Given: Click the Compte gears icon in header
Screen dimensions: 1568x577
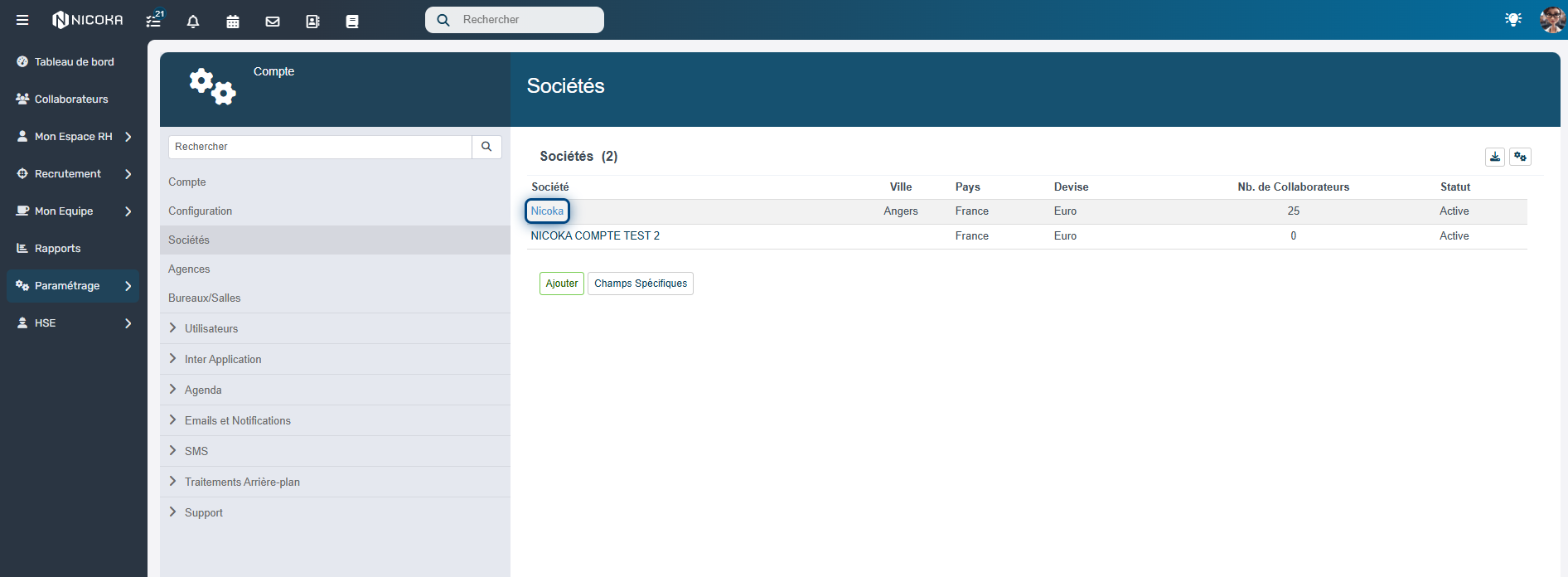Looking at the screenshot, I should [x=212, y=86].
